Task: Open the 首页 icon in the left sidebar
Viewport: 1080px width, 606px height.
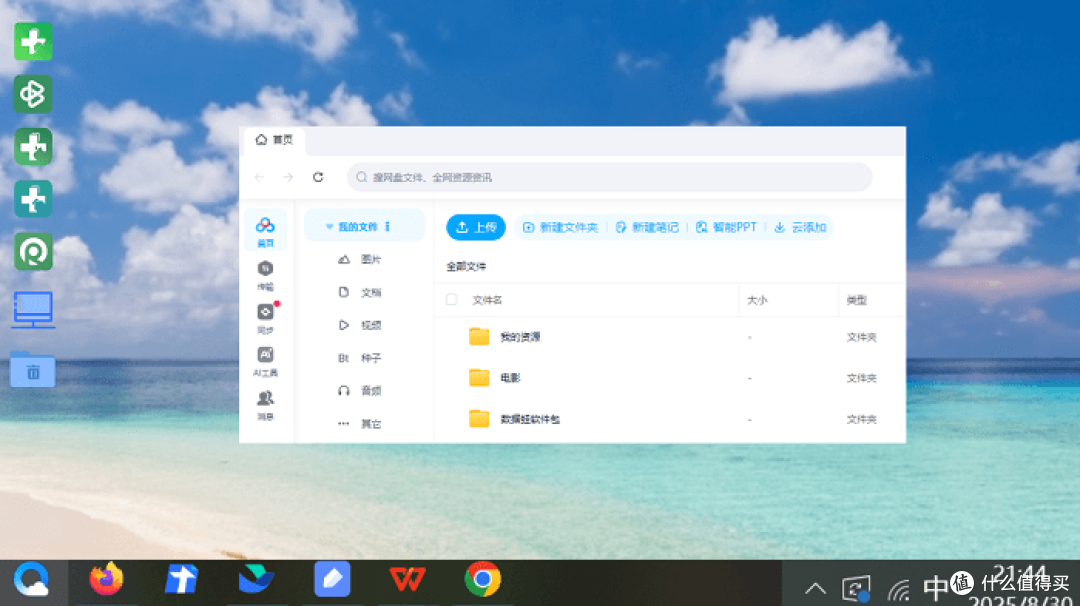Action: [x=265, y=231]
